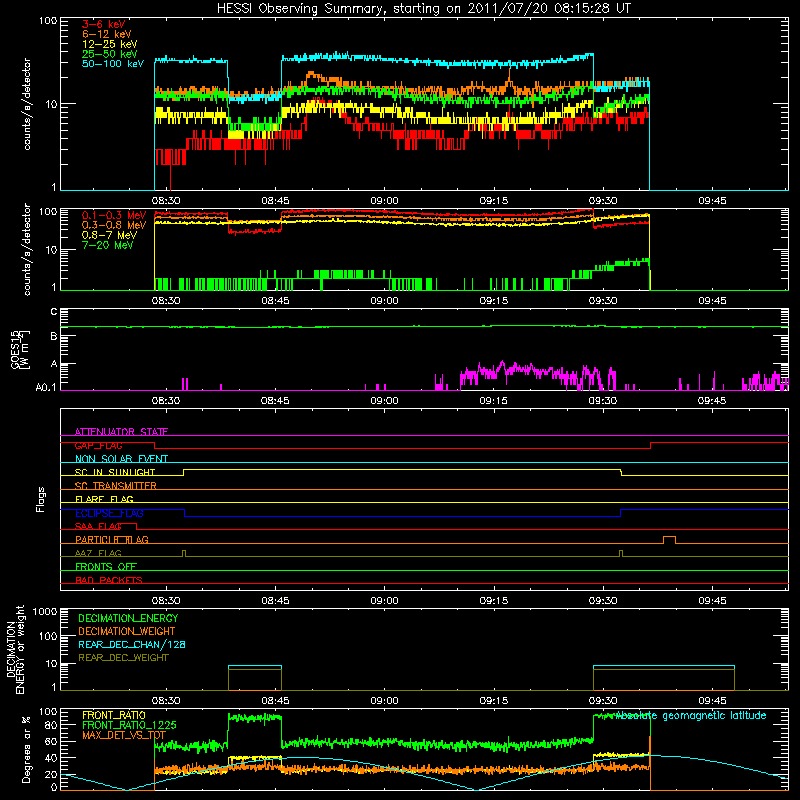Select the GAP_FLAG label
Viewport: 800px width, 800px height.
click(x=98, y=445)
